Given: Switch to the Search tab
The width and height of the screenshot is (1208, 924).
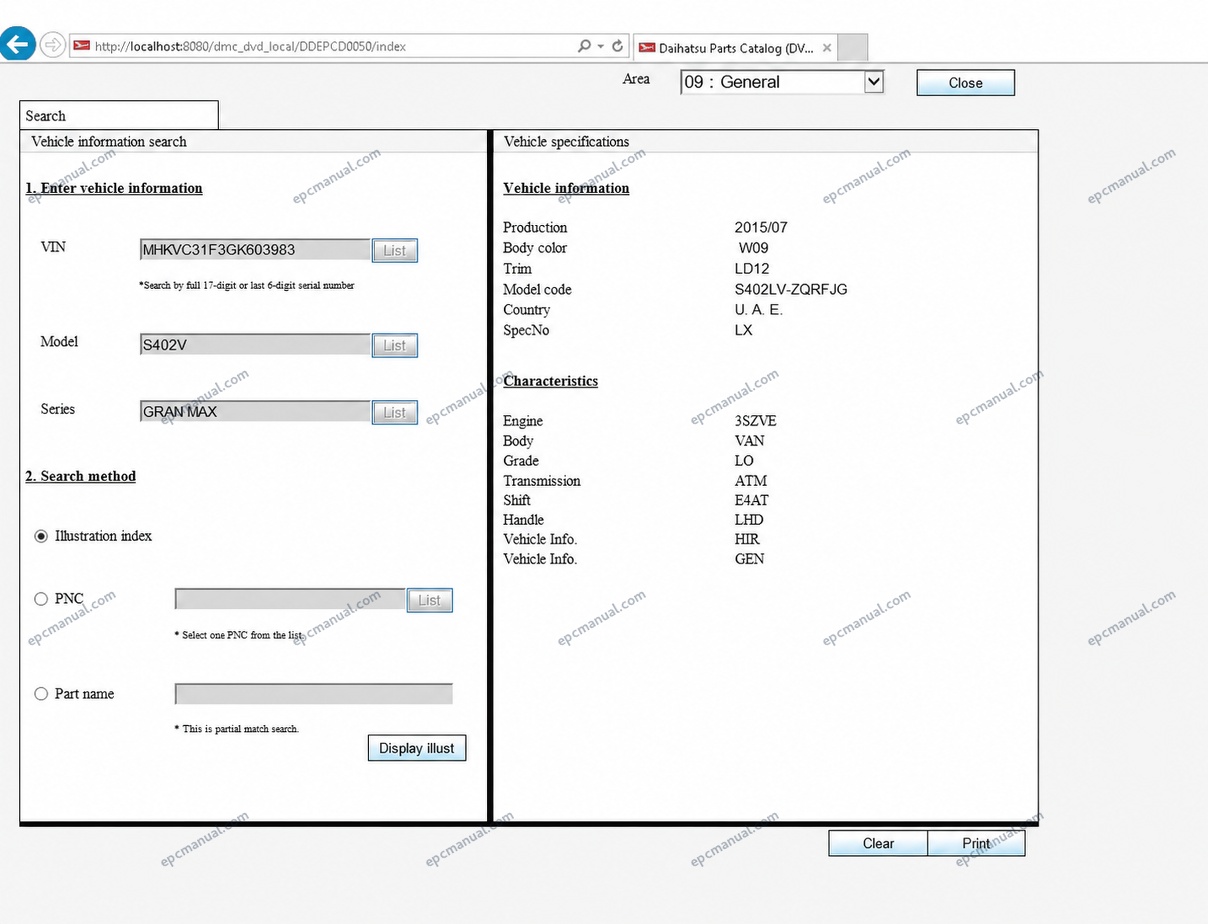Looking at the screenshot, I should tap(118, 116).
